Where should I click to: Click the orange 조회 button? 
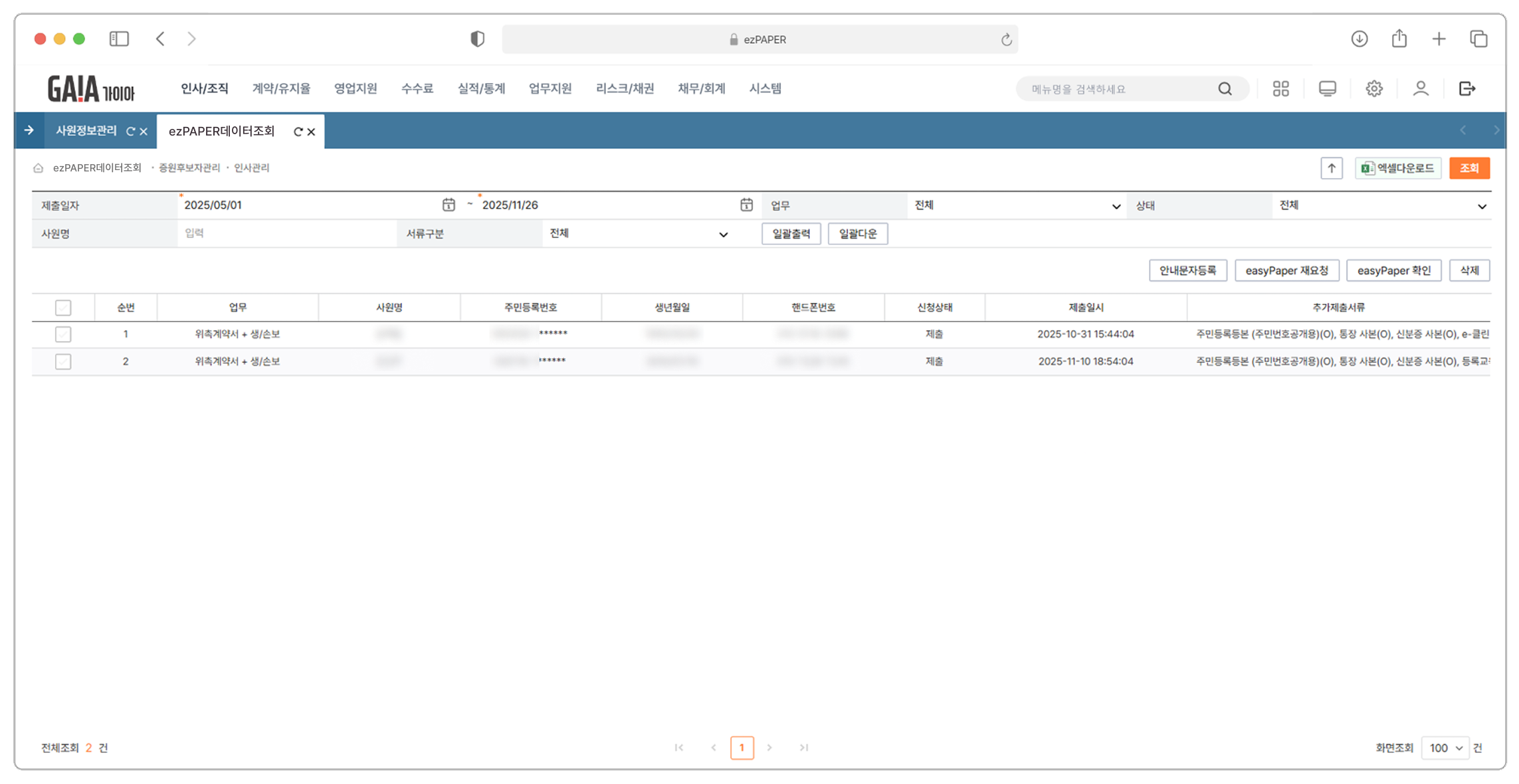click(1468, 168)
